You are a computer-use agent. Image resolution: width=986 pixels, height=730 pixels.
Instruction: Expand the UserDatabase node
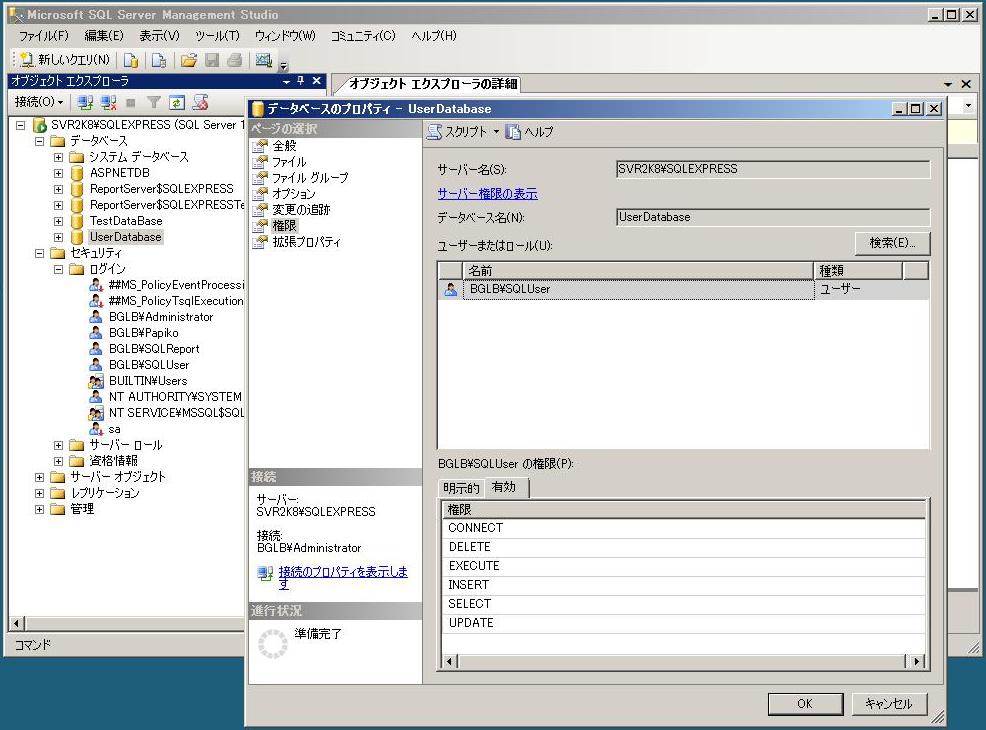tap(58, 237)
